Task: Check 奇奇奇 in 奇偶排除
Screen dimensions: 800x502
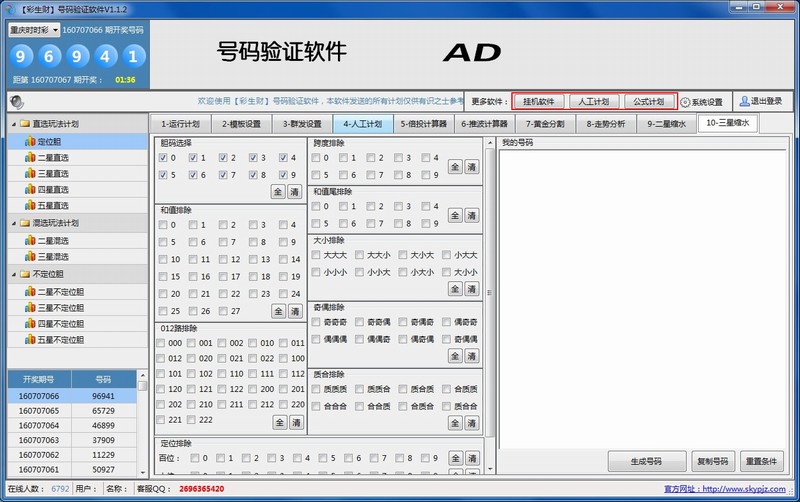Action: click(x=317, y=322)
